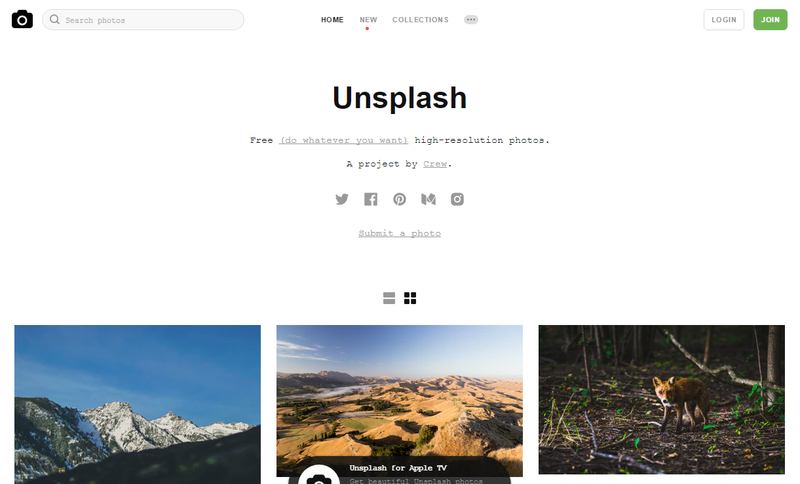Click the magnifier icon in search bar
Screen dimensions: 800x484
(x=55, y=19)
